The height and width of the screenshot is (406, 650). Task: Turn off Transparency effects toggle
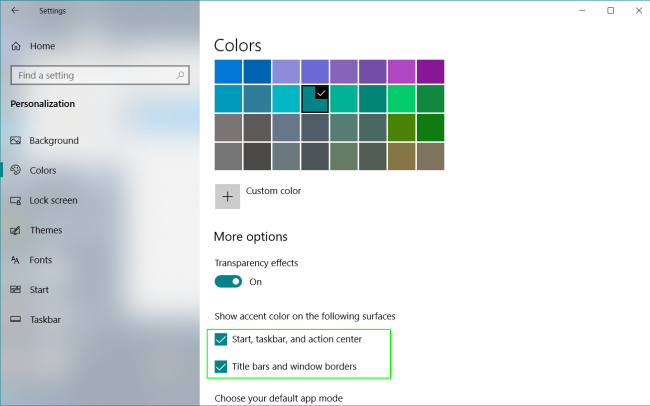coord(228,282)
